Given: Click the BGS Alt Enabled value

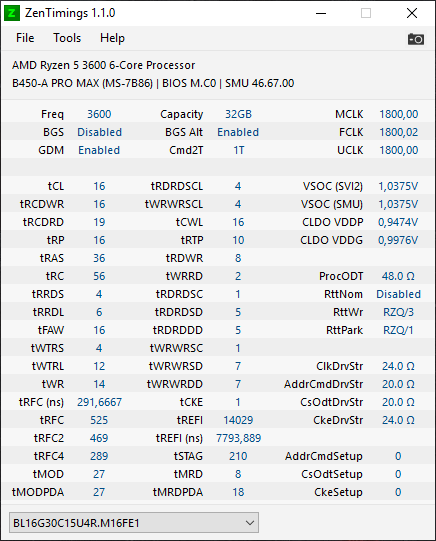Looking at the screenshot, I should coord(238,132).
